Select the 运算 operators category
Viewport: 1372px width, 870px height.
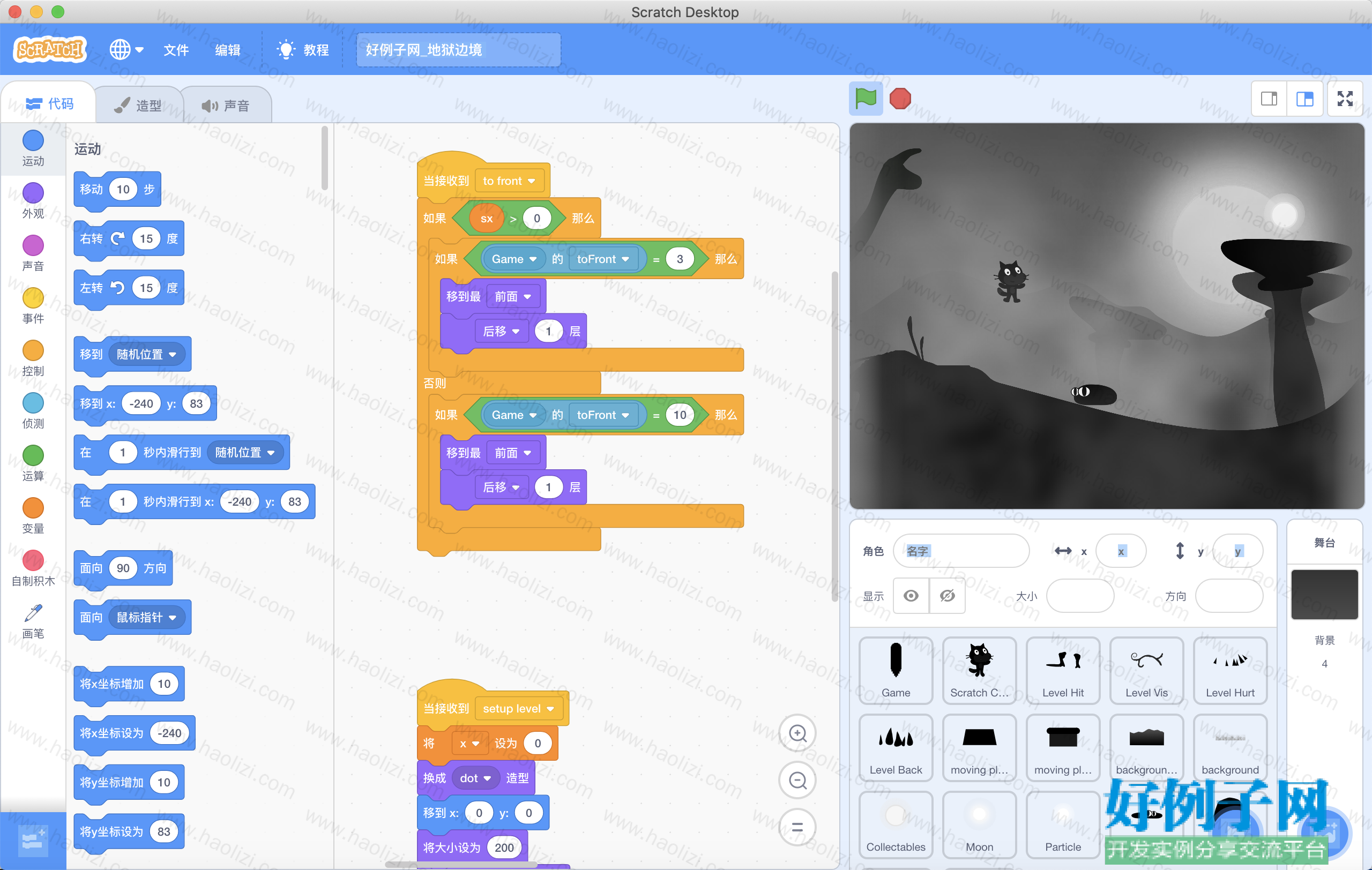(x=33, y=463)
